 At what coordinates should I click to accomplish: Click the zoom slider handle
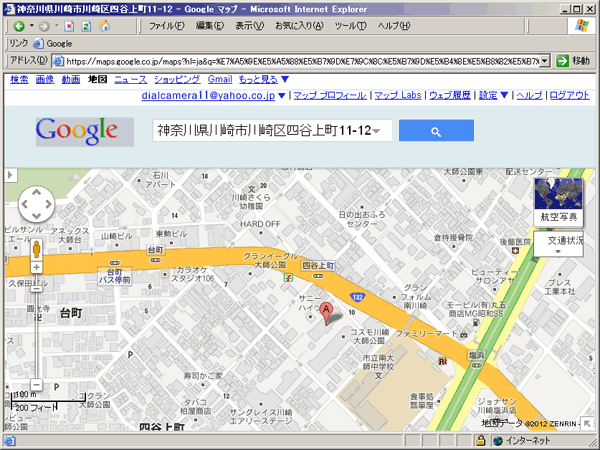pyautogui.click(x=36, y=287)
